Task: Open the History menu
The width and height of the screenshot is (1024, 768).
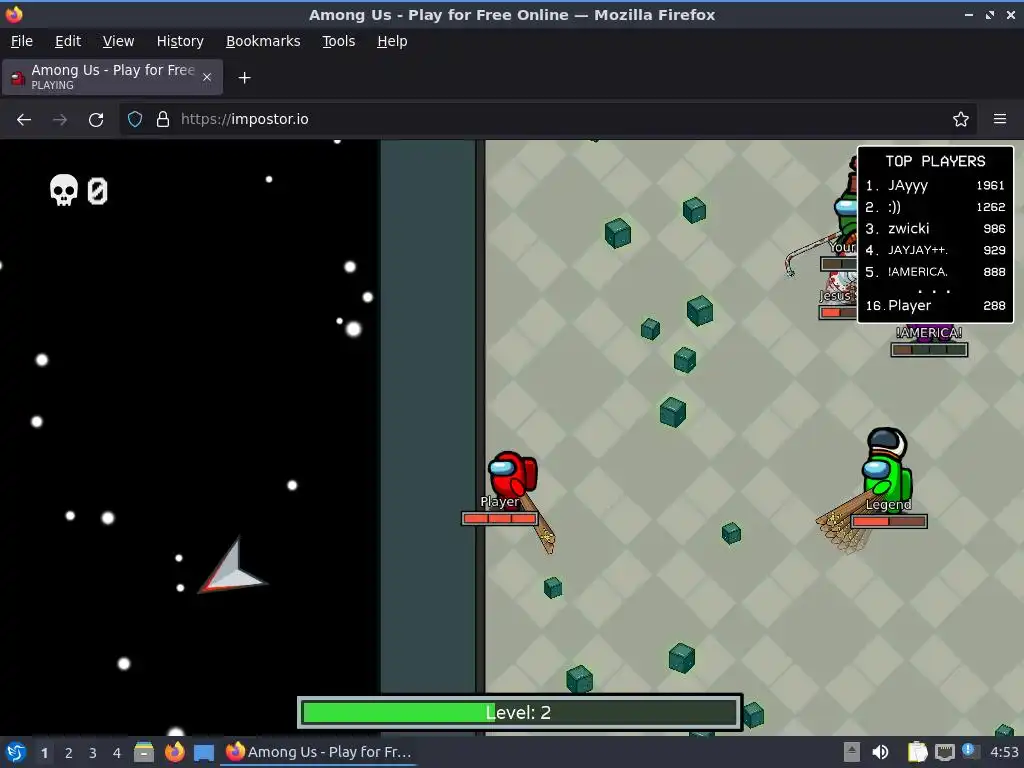Action: point(180,41)
